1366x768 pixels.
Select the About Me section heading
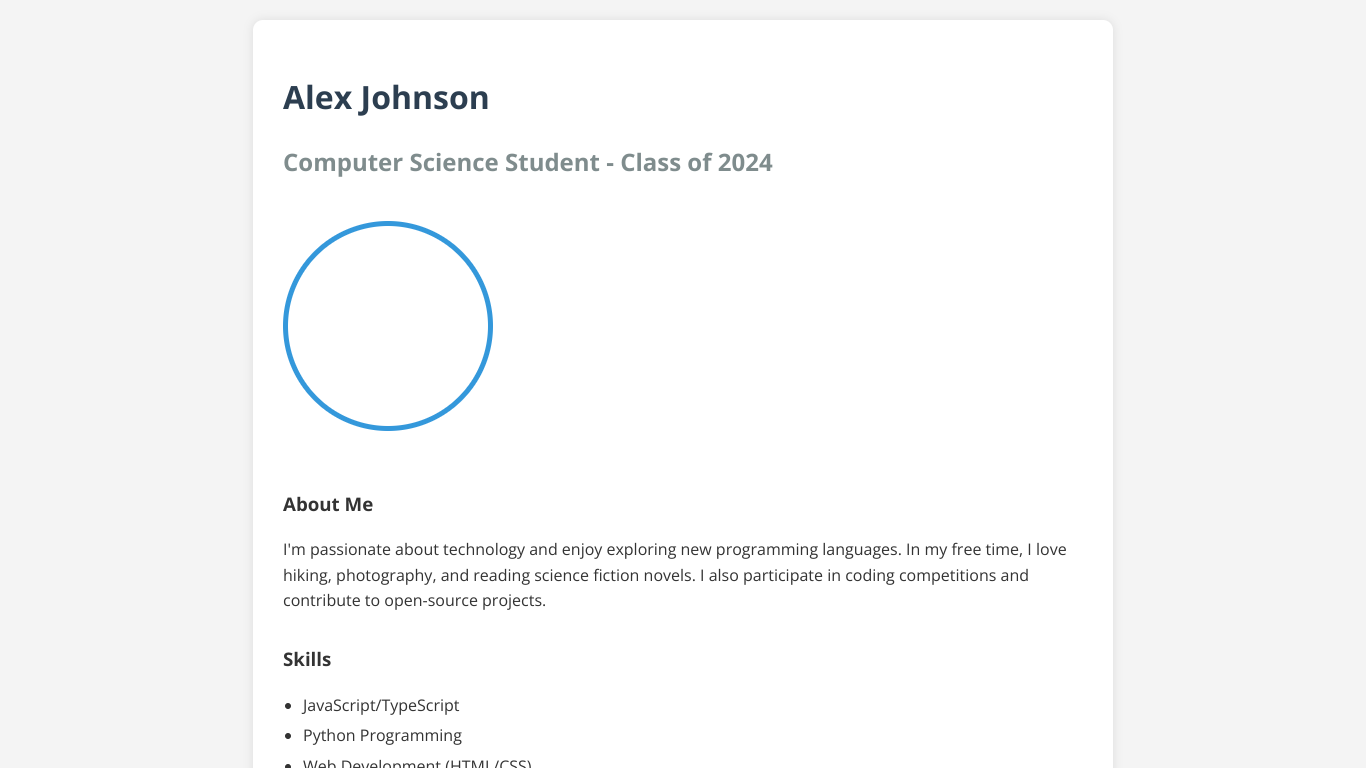point(328,505)
